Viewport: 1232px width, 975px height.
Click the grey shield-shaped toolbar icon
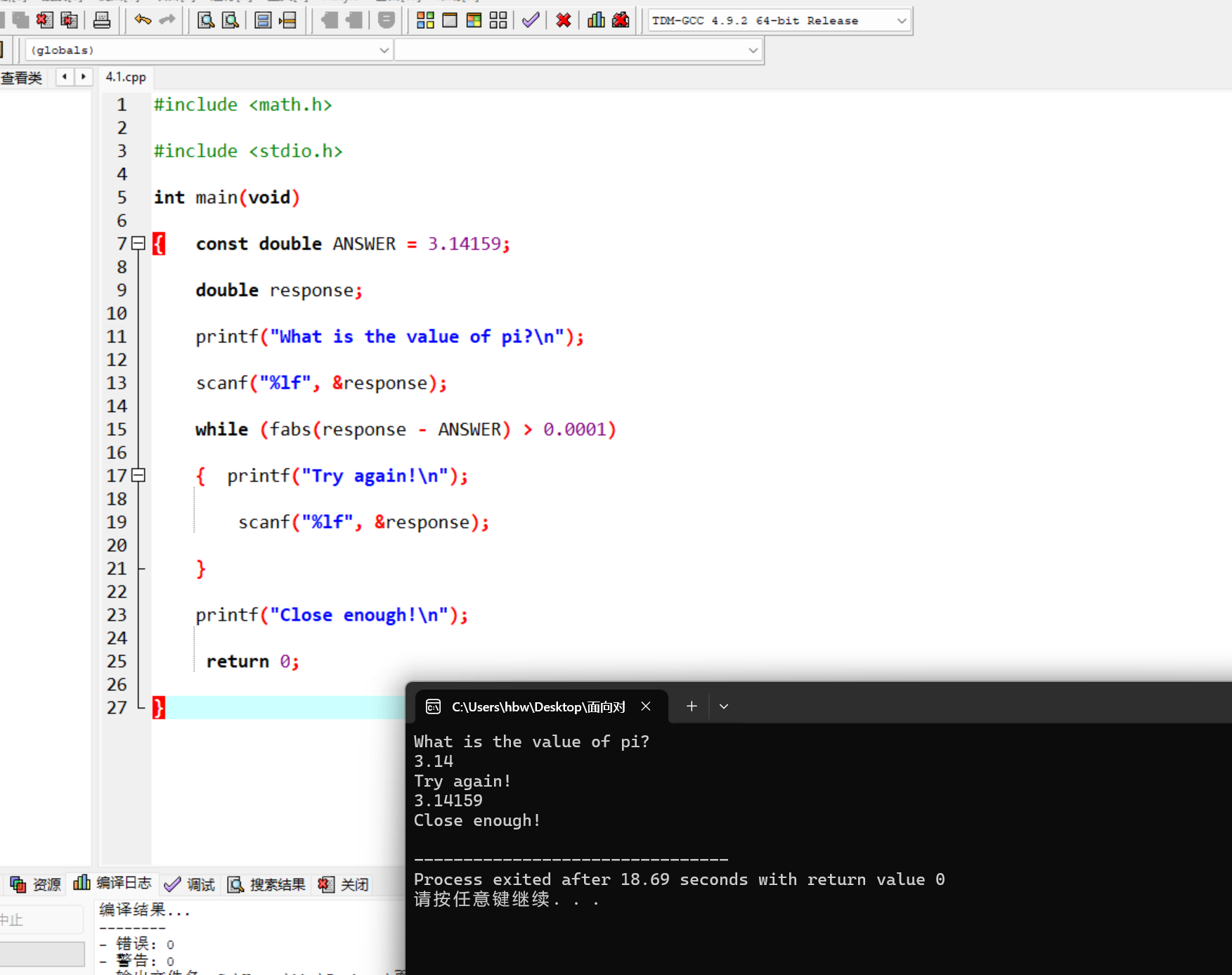pyautogui.click(x=386, y=20)
